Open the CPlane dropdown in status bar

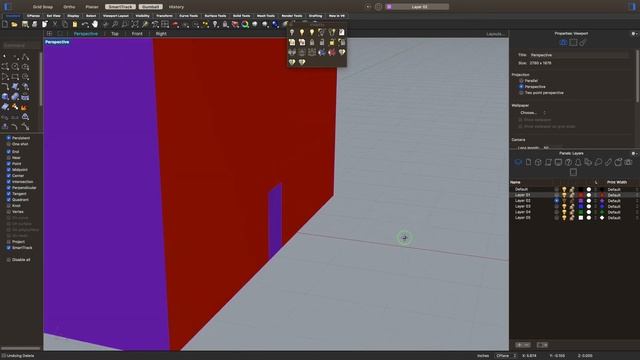pos(506,356)
